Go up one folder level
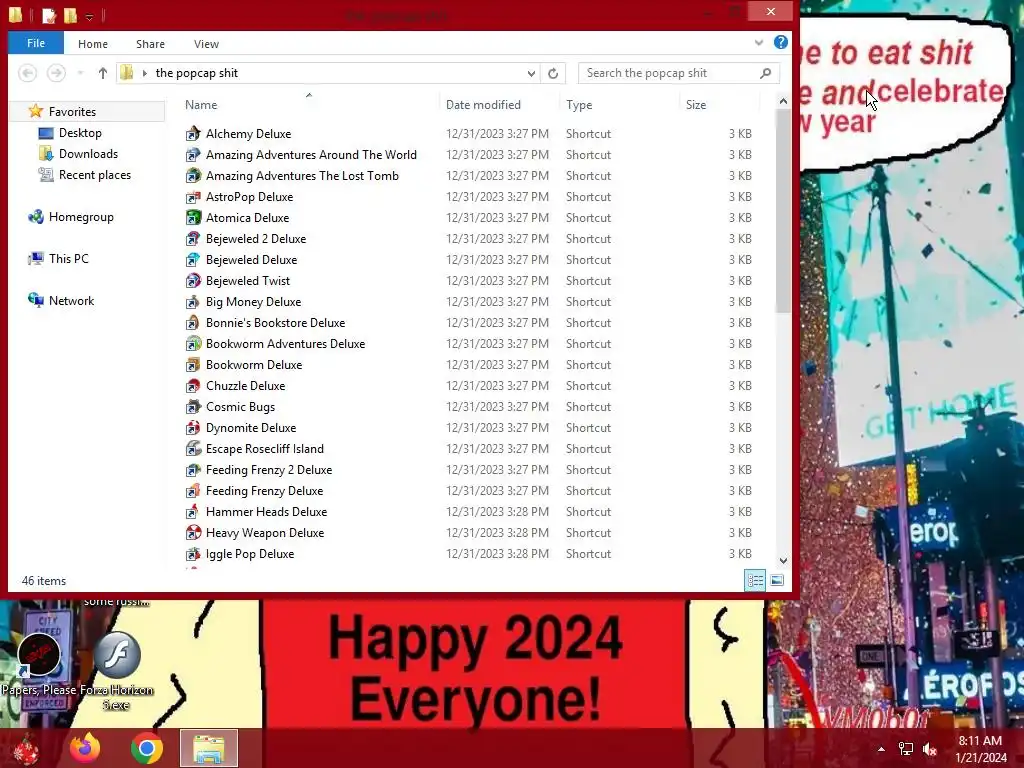Screen dimensions: 1024x768 tap(103, 73)
